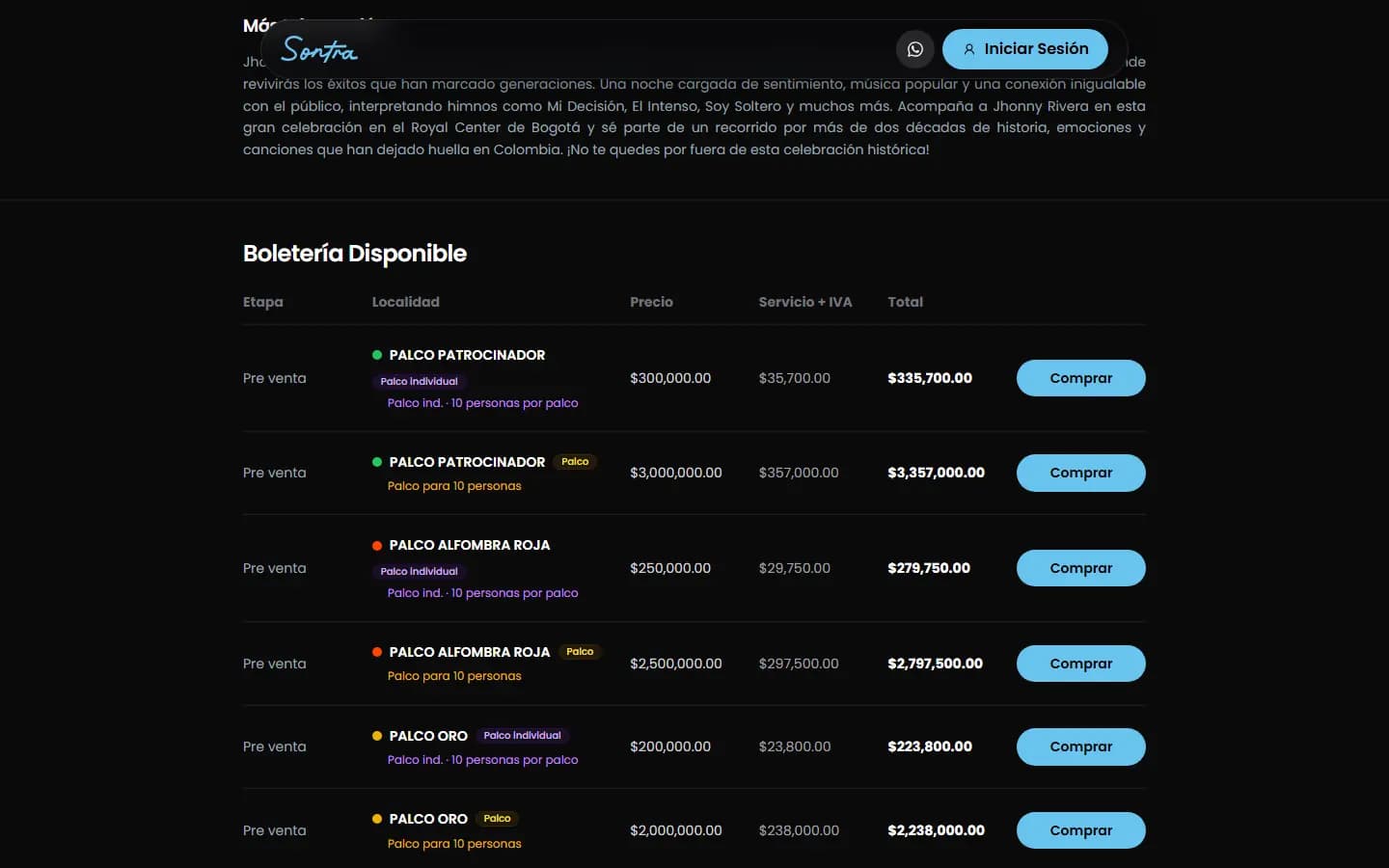This screenshot has width=1389, height=868.
Task: Click price $300,000.00
Action: tap(670, 378)
